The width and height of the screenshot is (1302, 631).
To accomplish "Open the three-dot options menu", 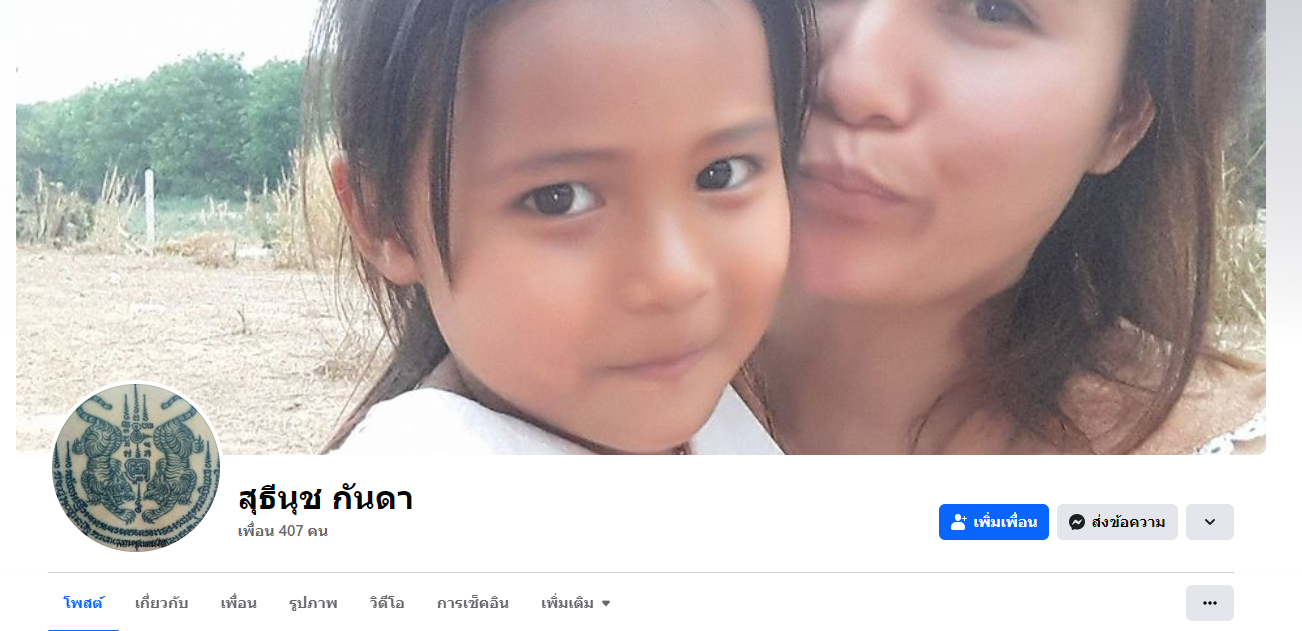I will (x=1210, y=603).
